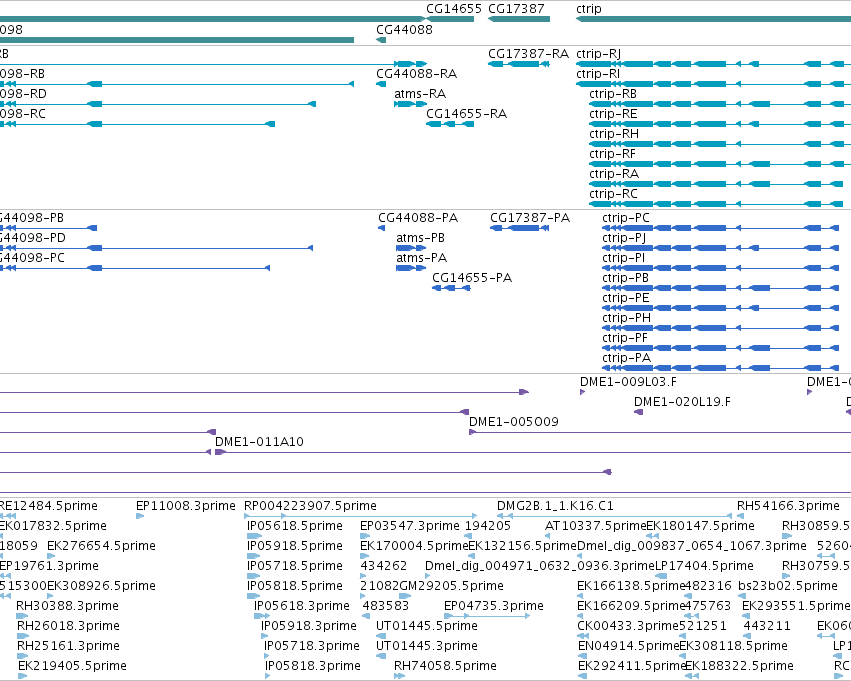The height and width of the screenshot is (681, 851).
Task: Click the RH54166.3prime feature label
Action: [788, 506]
